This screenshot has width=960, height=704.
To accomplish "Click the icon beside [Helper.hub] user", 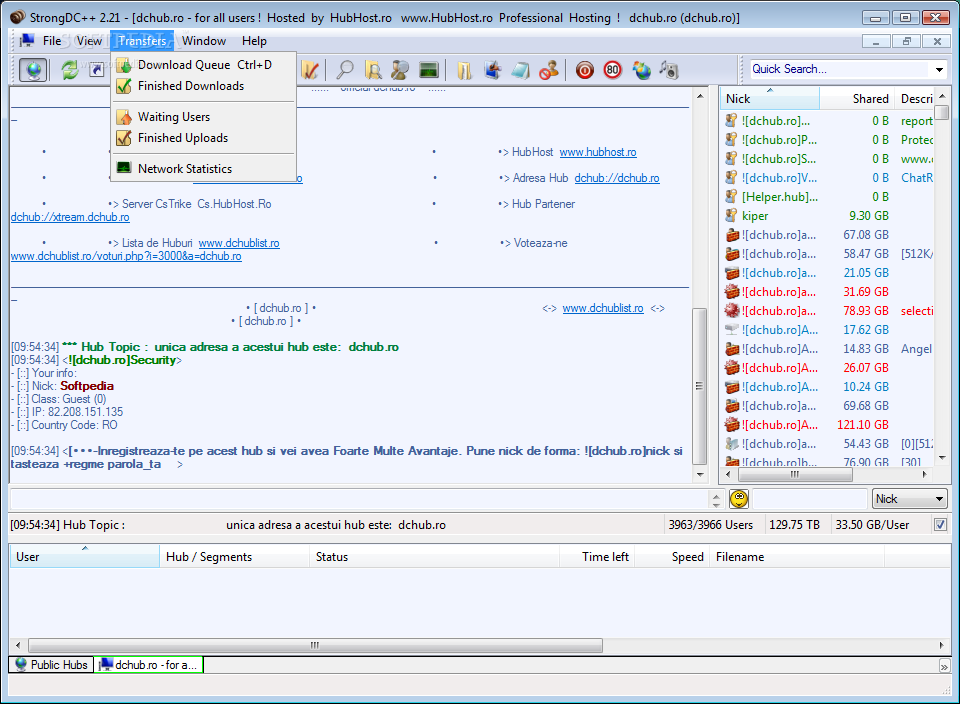I will pos(731,197).
